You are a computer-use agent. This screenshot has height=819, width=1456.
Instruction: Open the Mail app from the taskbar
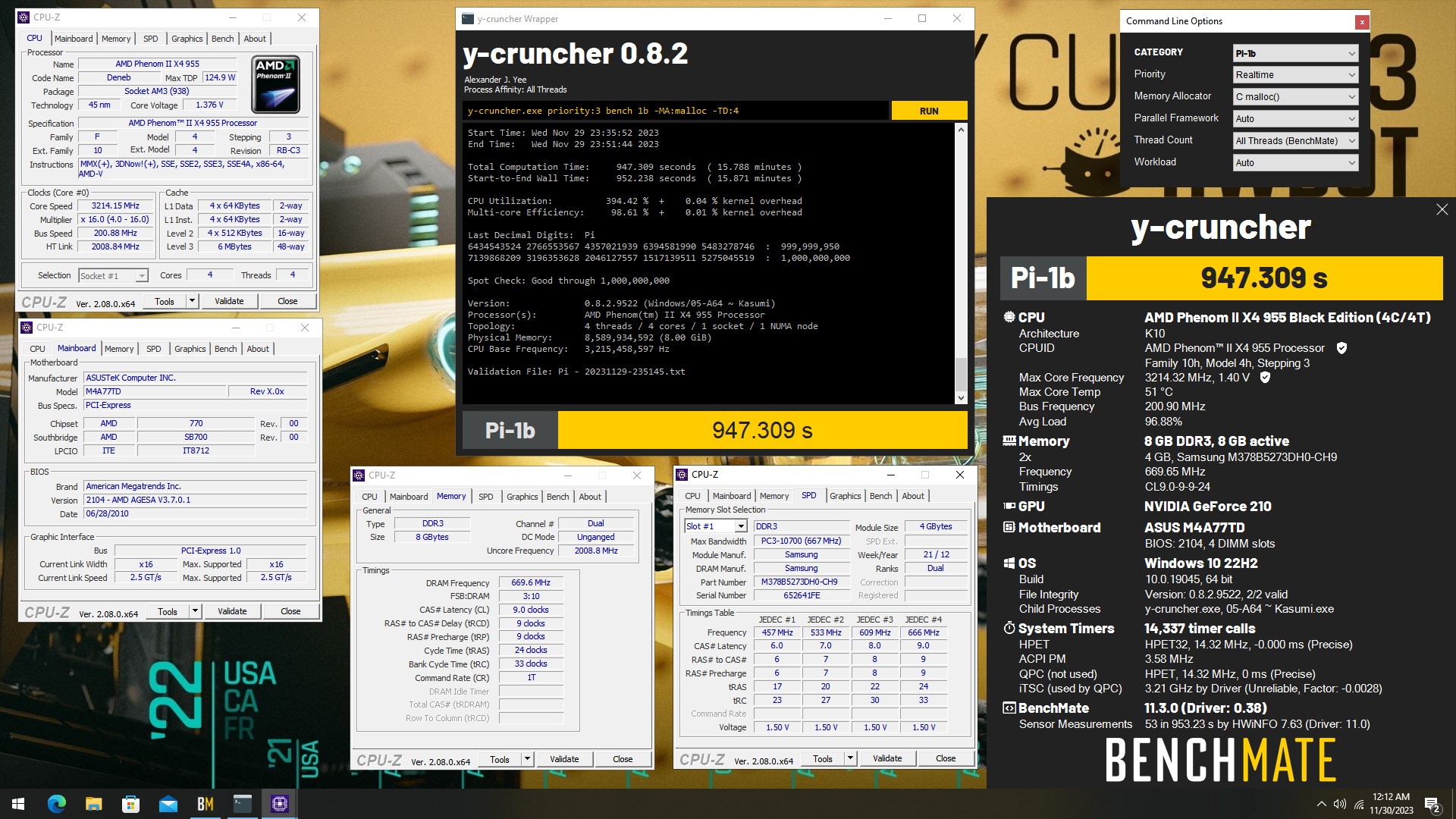pos(168,804)
